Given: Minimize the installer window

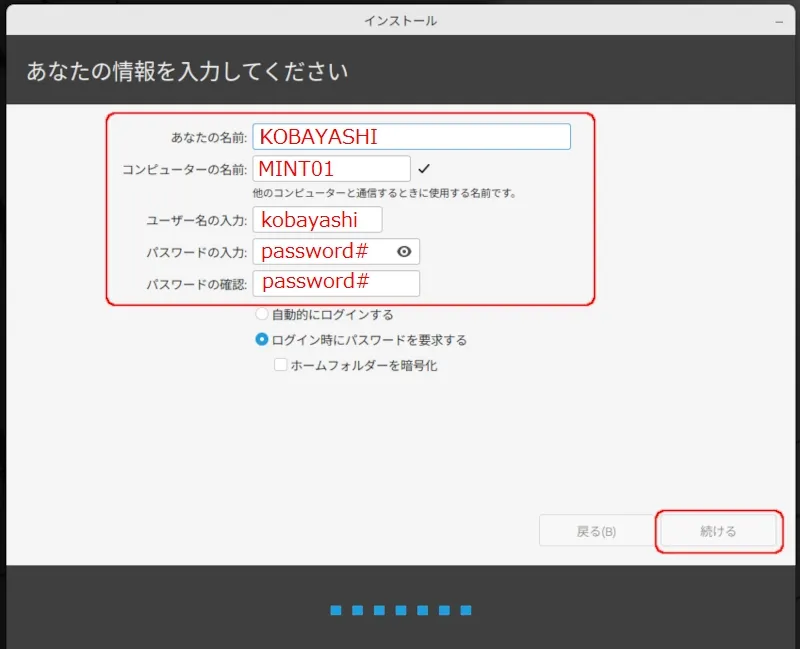Looking at the screenshot, I should [x=778, y=20].
